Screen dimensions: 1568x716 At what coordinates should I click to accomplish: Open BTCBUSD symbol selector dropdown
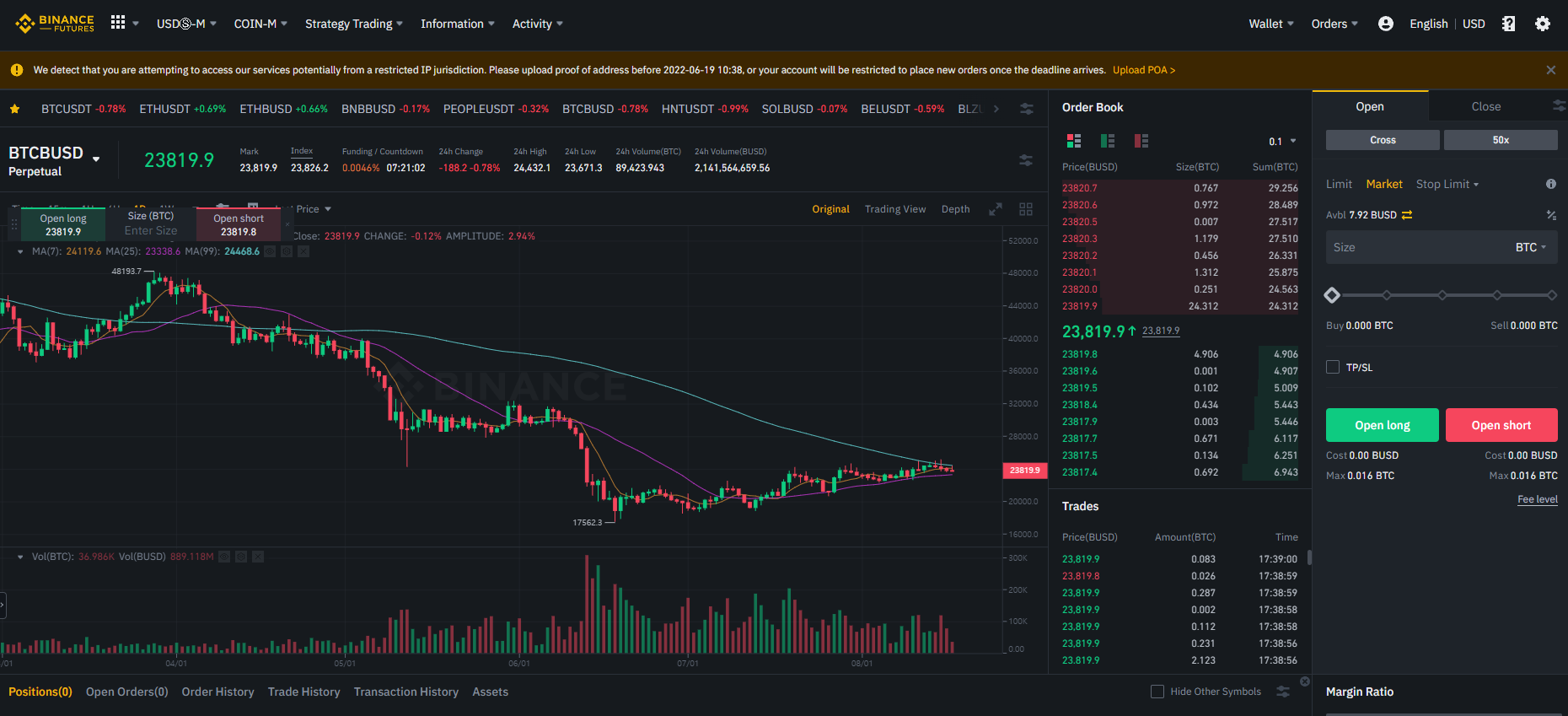click(x=96, y=159)
